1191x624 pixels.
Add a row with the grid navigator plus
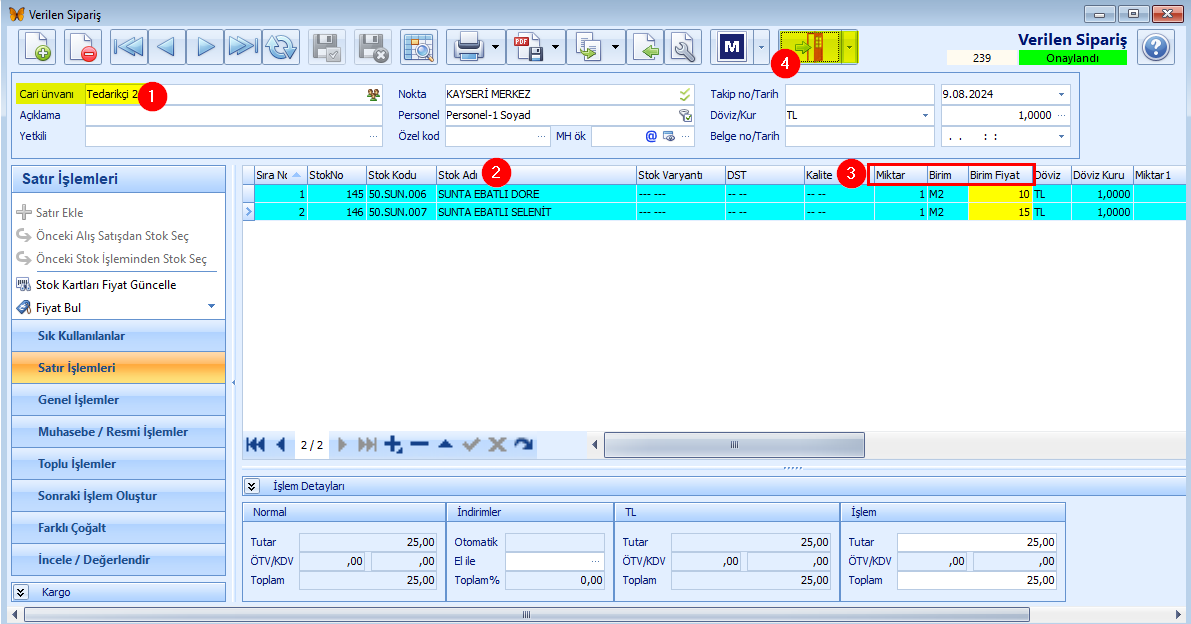[393, 444]
